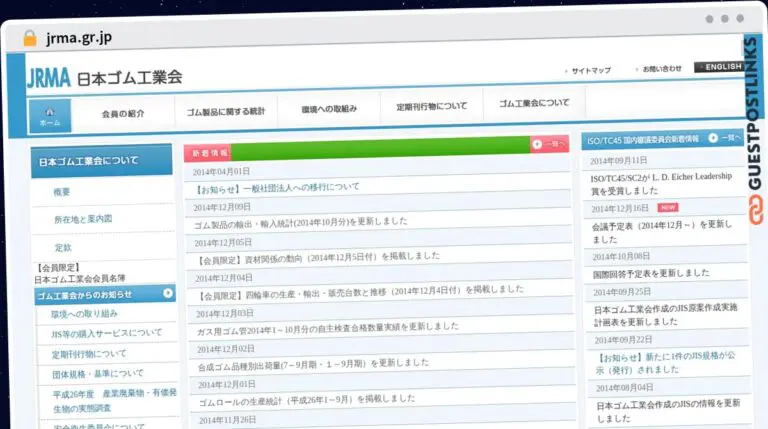This screenshot has width=768, height=429.
Task: Click the arrow icon beside ゴム工業会からのお知らせ
Action: pyautogui.click(x=168, y=294)
